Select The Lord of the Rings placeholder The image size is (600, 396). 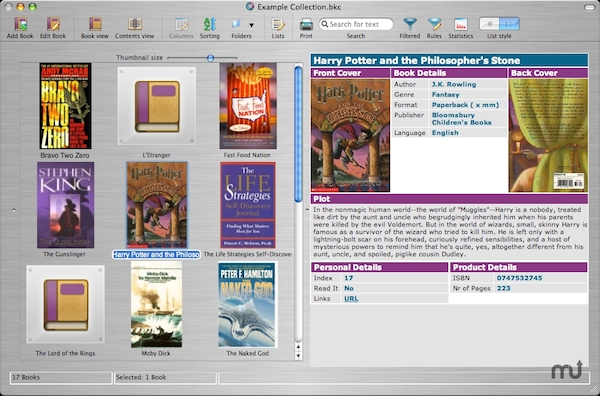(x=65, y=304)
